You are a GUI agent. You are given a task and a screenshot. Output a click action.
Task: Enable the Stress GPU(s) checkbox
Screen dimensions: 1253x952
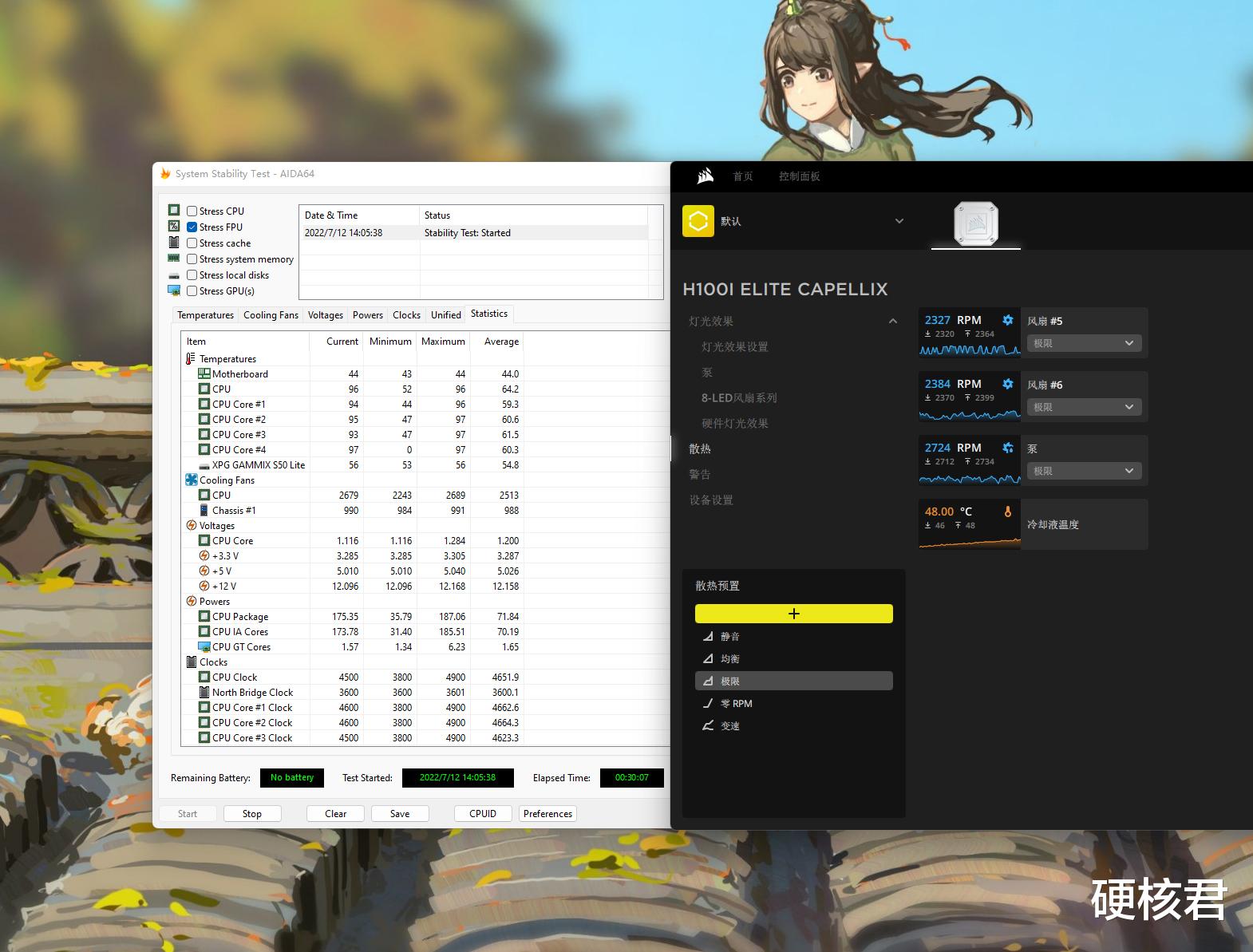192,290
